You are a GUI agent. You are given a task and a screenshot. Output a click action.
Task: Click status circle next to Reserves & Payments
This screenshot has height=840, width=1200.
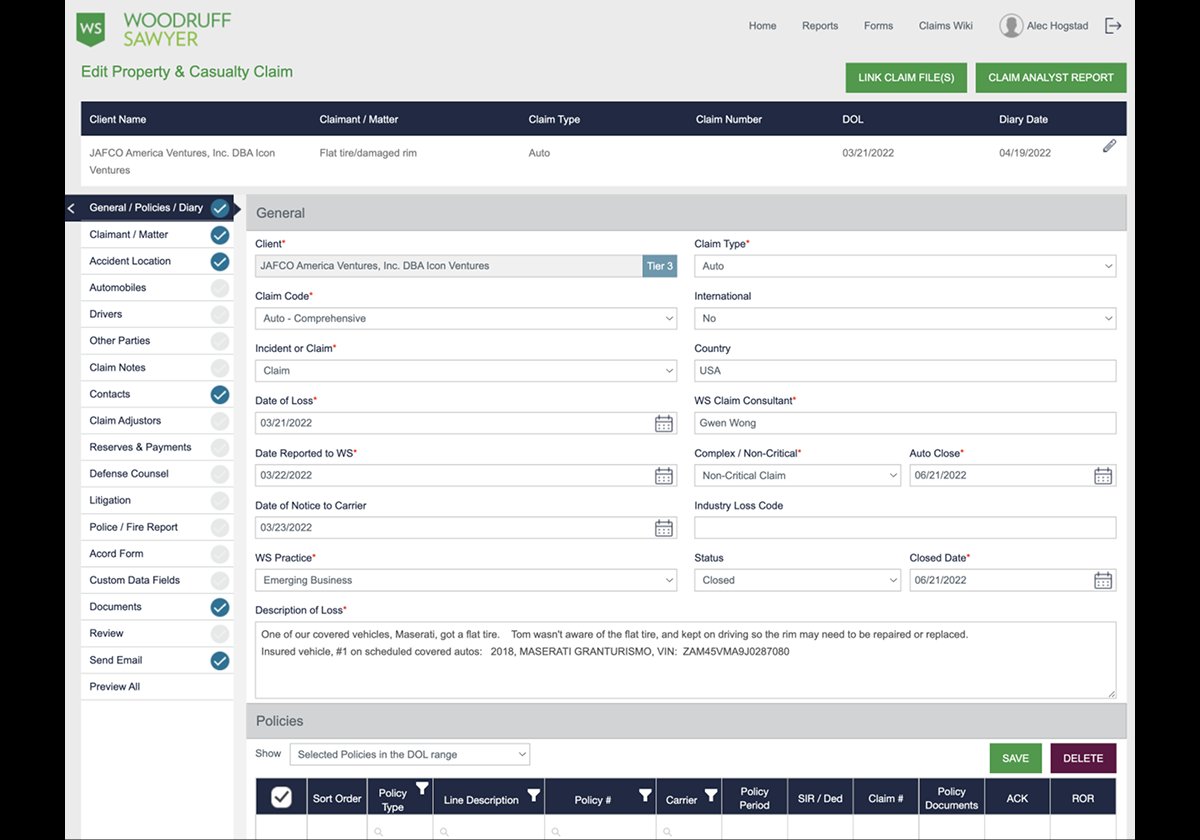point(220,447)
